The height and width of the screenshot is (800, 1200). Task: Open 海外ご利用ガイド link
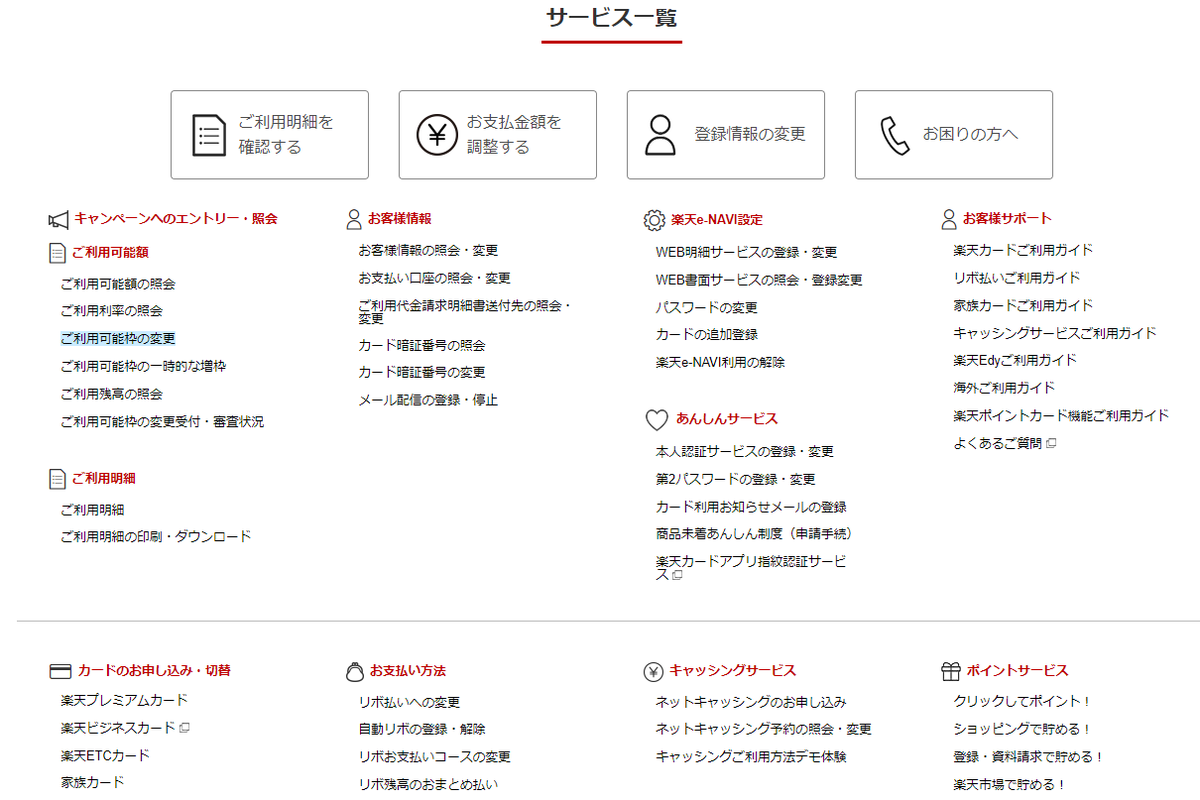click(1003, 388)
